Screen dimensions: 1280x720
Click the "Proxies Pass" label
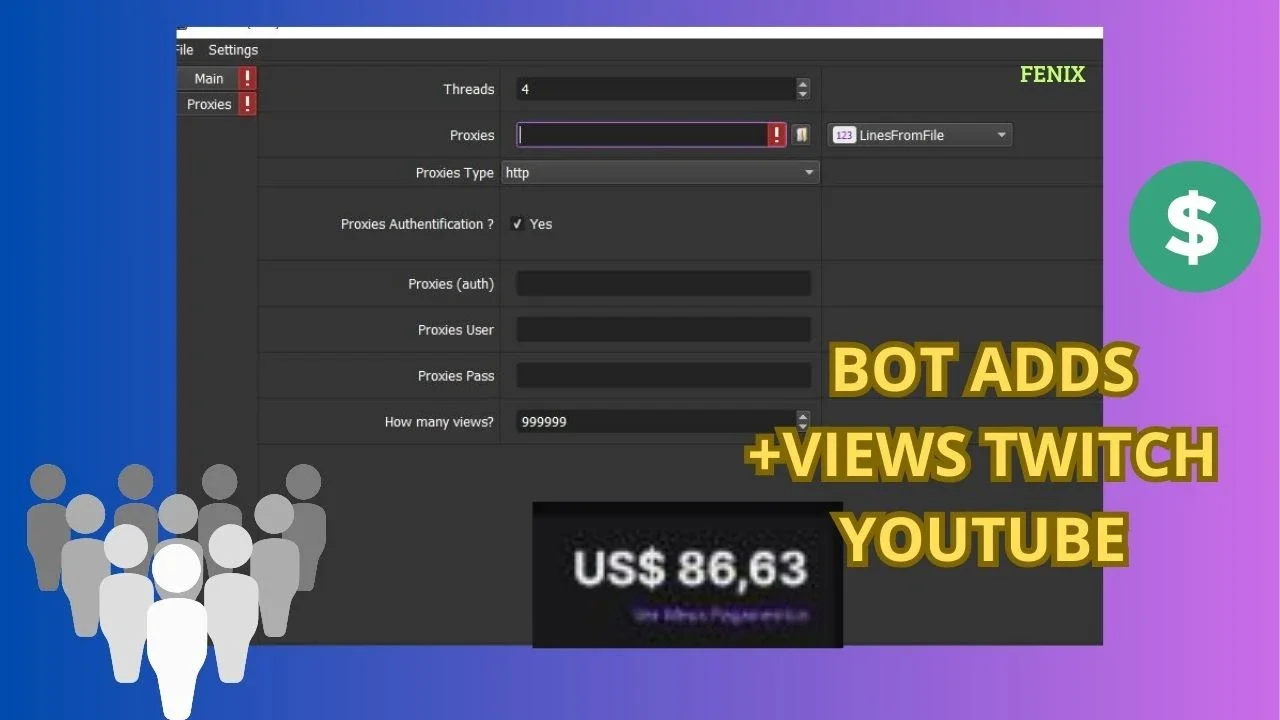point(456,376)
